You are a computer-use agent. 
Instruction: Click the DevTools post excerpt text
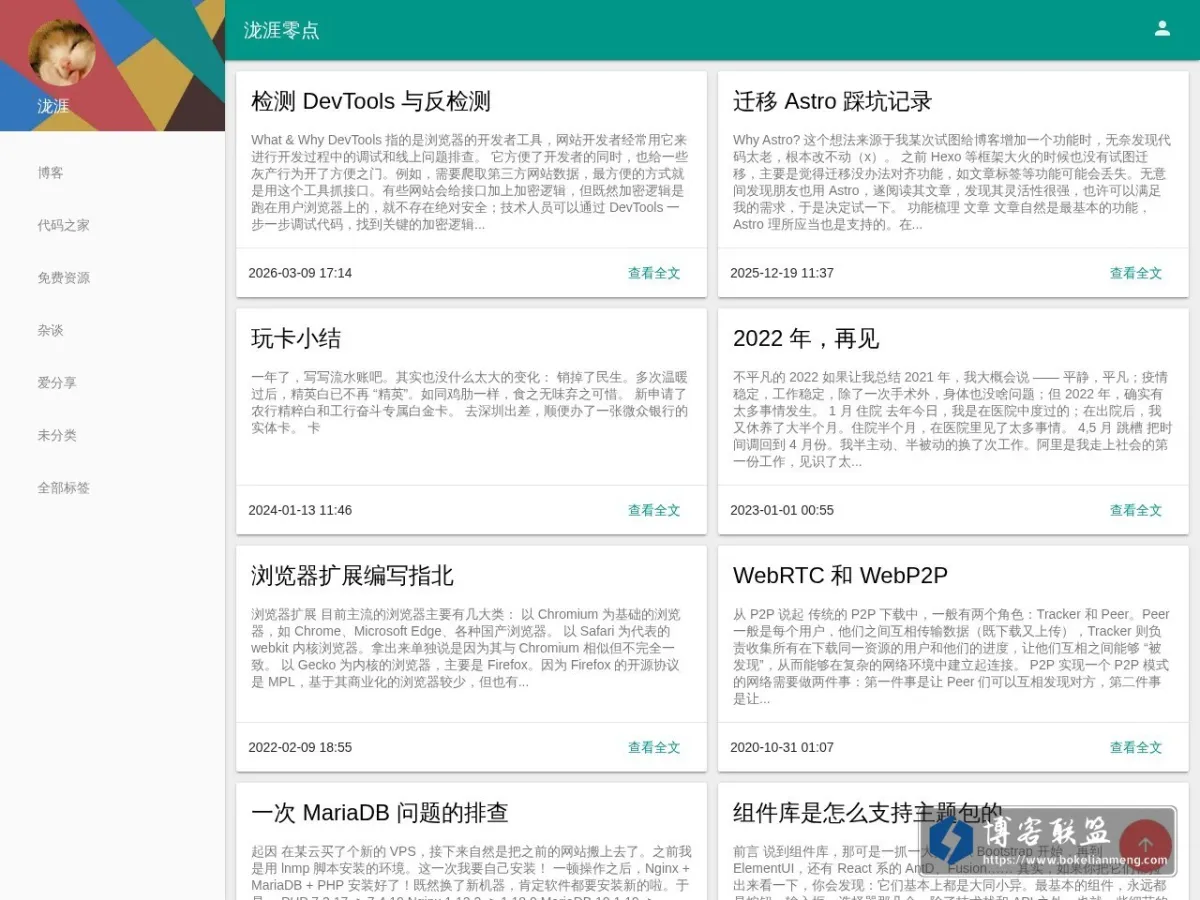(x=471, y=182)
